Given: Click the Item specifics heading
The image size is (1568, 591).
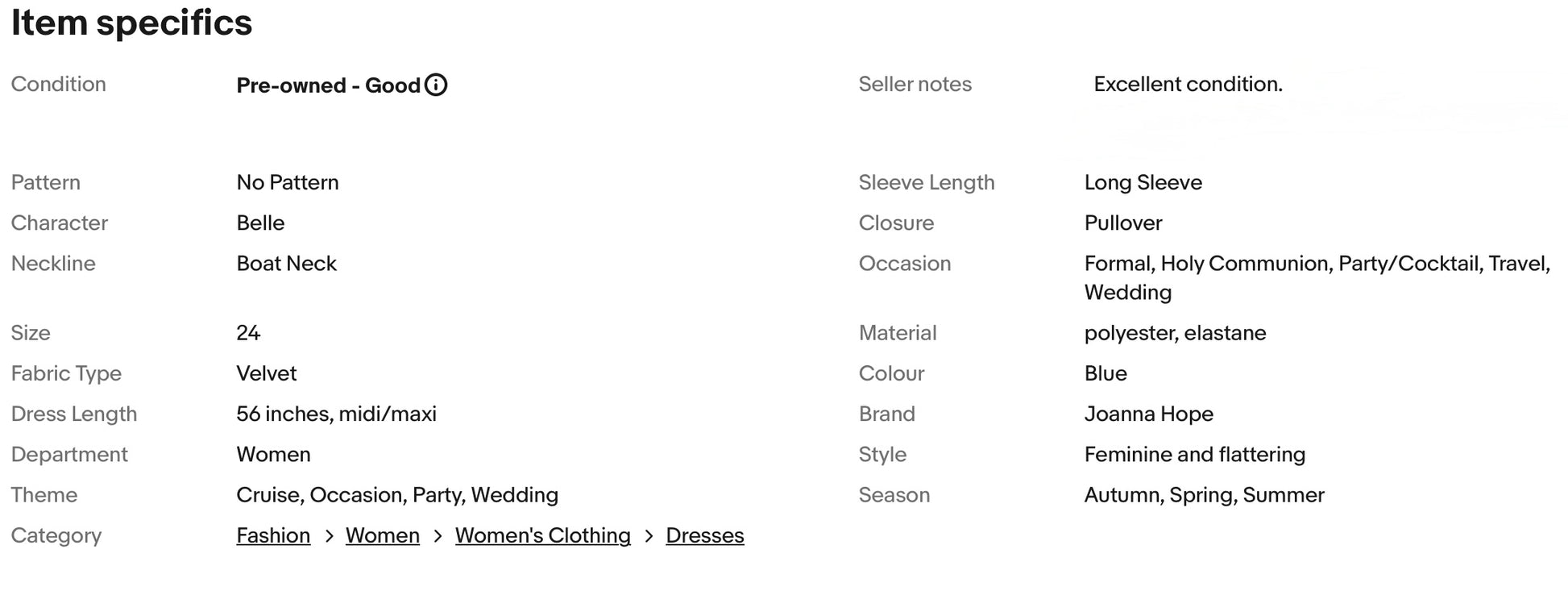Looking at the screenshot, I should point(131,23).
